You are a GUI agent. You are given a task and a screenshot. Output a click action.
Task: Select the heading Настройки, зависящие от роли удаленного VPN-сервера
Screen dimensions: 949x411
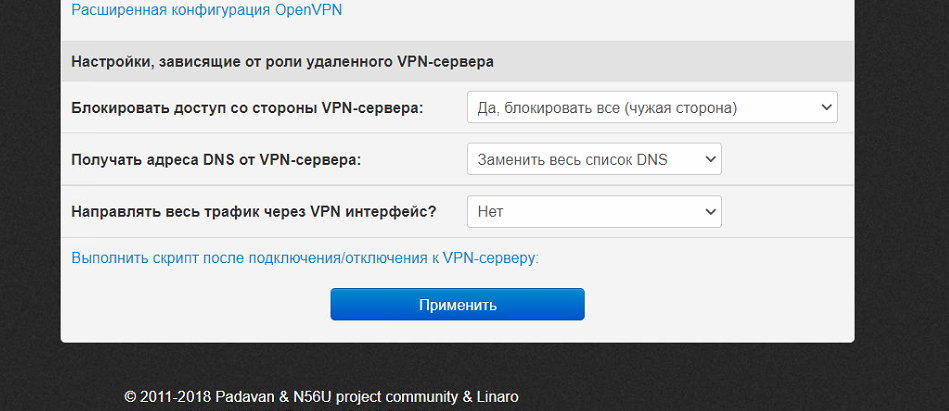[283, 62]
